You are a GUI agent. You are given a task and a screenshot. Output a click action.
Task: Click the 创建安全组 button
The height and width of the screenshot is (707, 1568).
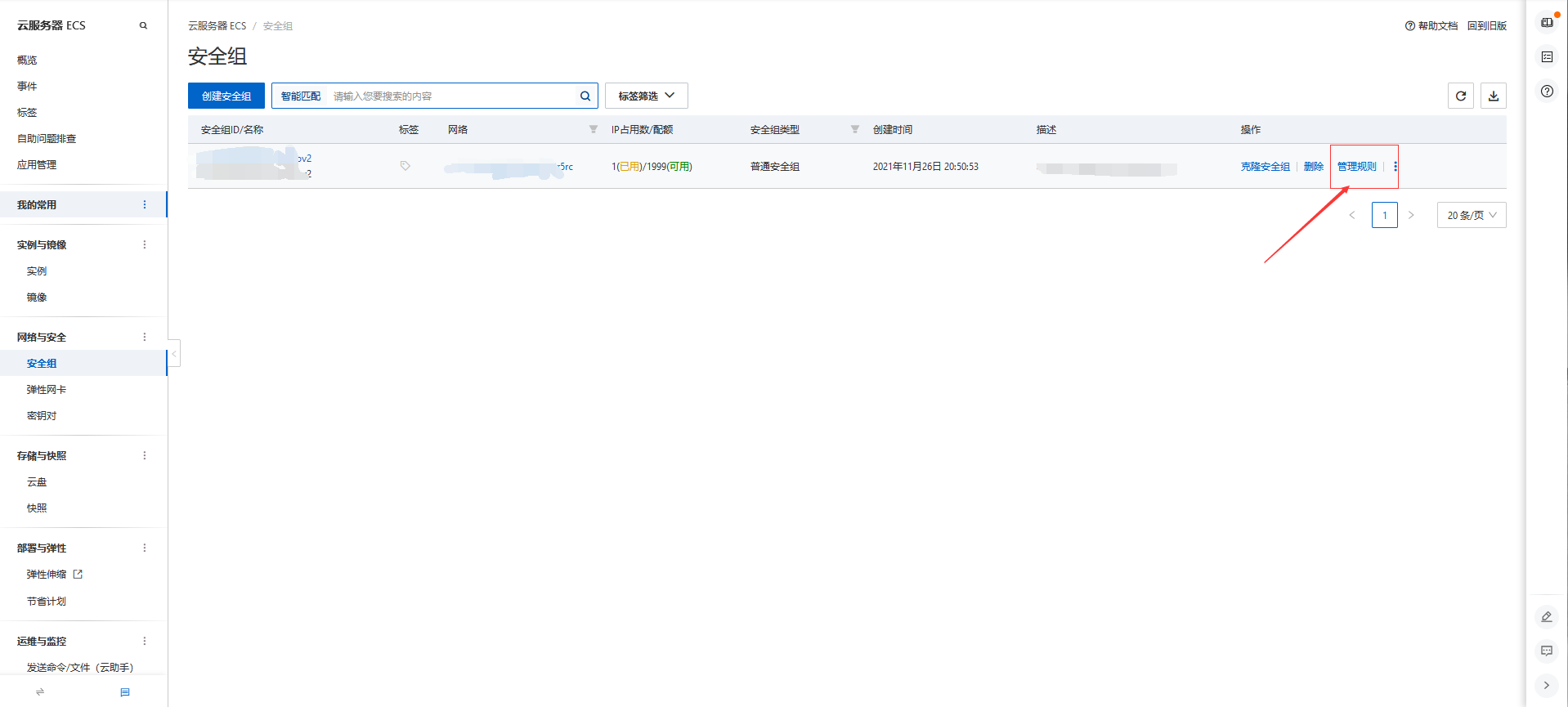[x=226, y=96]
